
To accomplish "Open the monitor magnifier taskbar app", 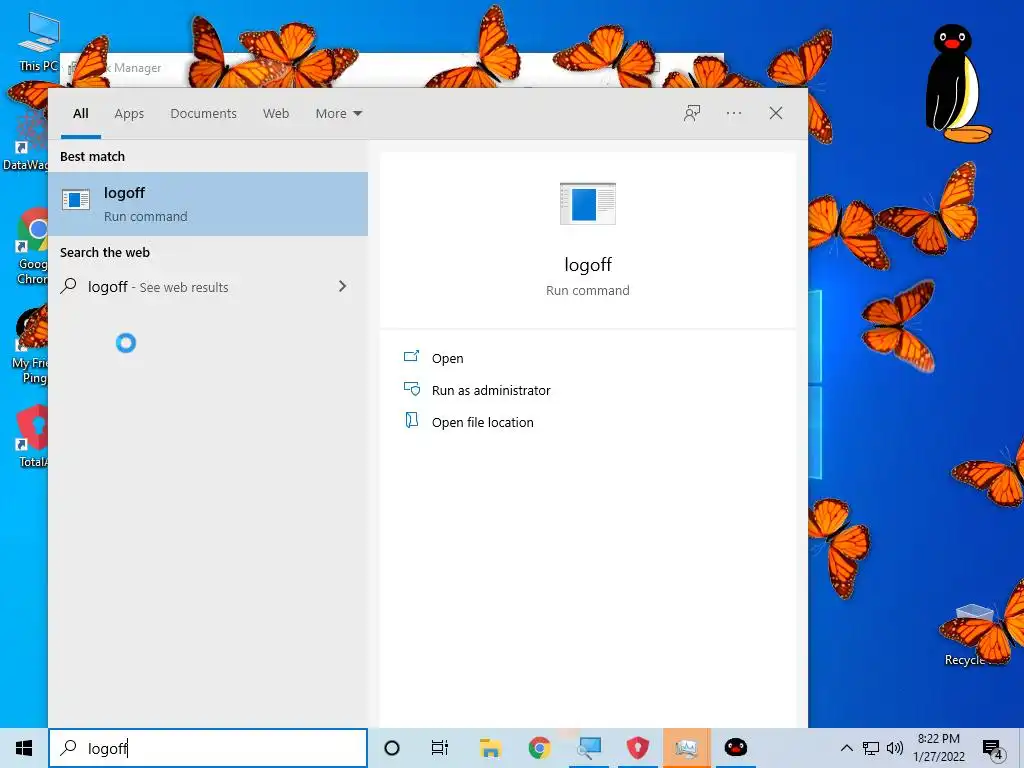I will coord(588,748).
